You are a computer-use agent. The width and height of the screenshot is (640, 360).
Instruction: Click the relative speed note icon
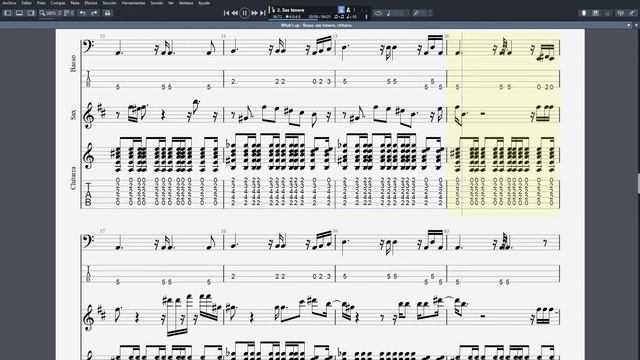389,13
